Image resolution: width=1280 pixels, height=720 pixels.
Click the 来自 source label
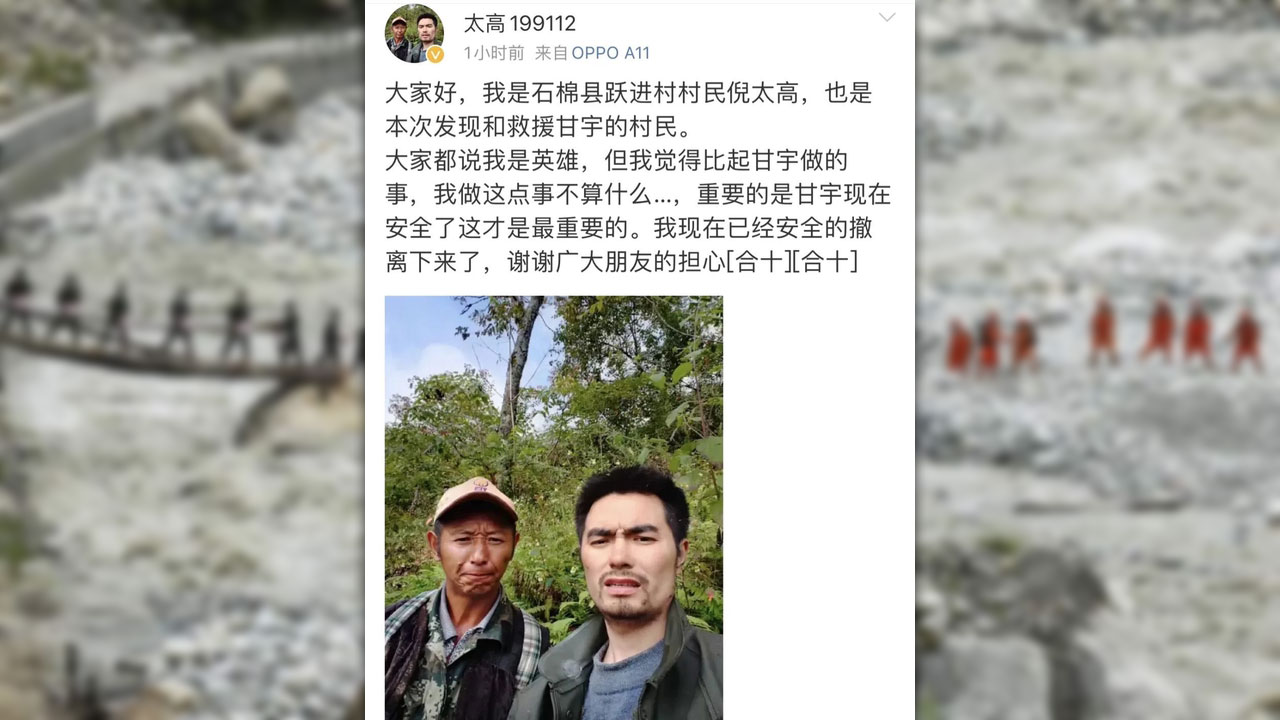click(550, 53)
